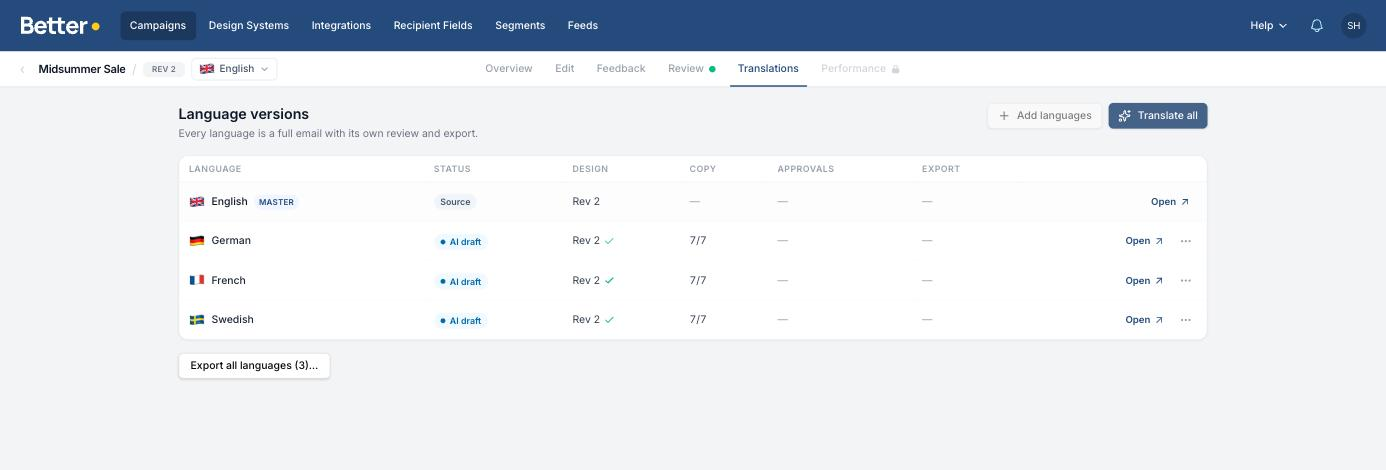Open the Feeds section
Image resolution: width=1386 pixels, height=470 pixels.
coord(583,26)
